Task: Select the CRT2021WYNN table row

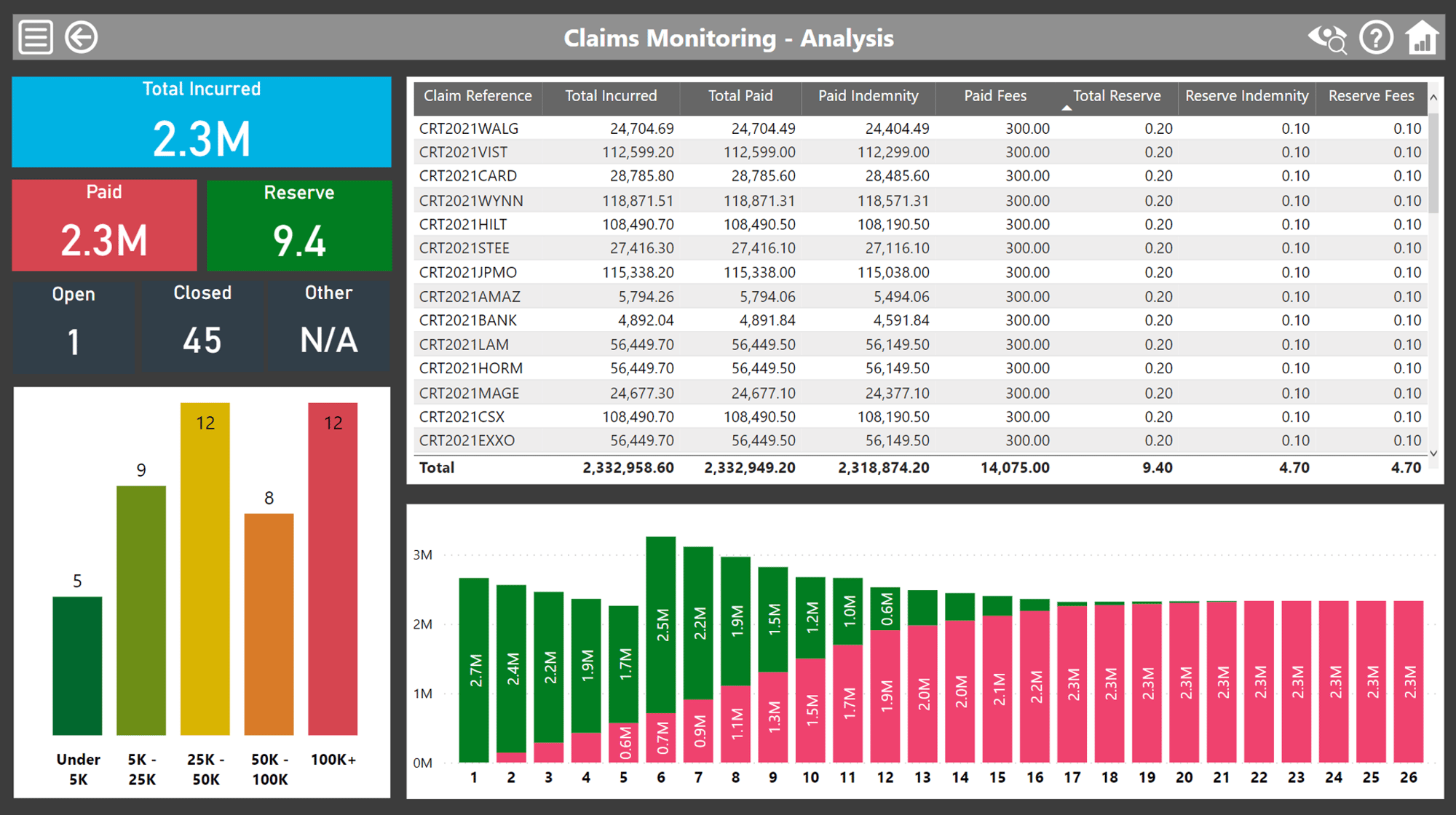Action: (x=920, y=200)
